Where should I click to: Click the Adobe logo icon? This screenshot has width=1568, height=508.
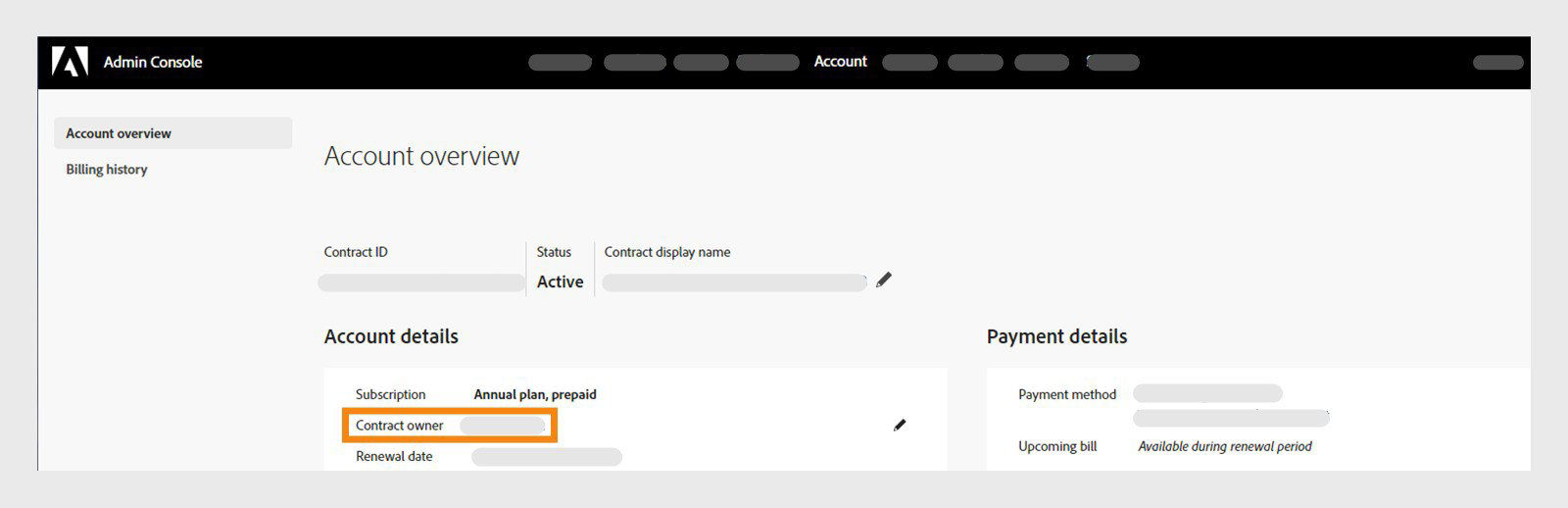click(70, 62)
